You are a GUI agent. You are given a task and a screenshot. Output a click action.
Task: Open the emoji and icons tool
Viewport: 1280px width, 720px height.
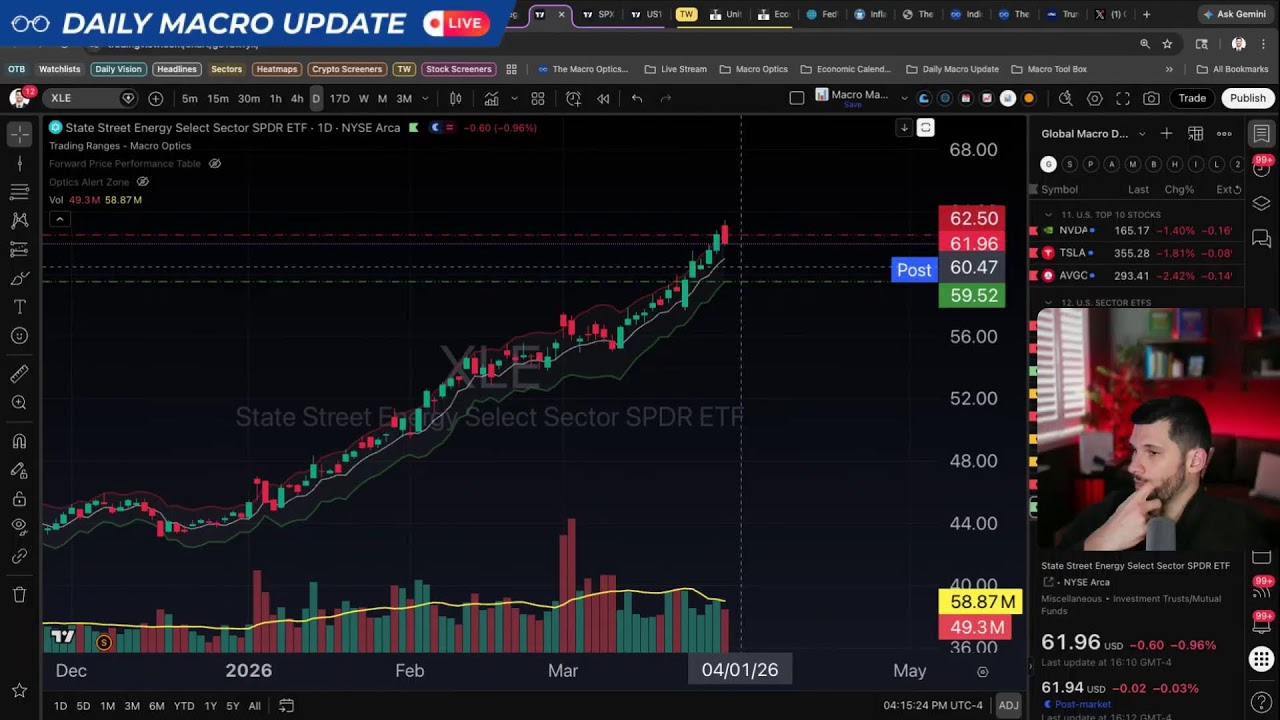click(19, 336)
